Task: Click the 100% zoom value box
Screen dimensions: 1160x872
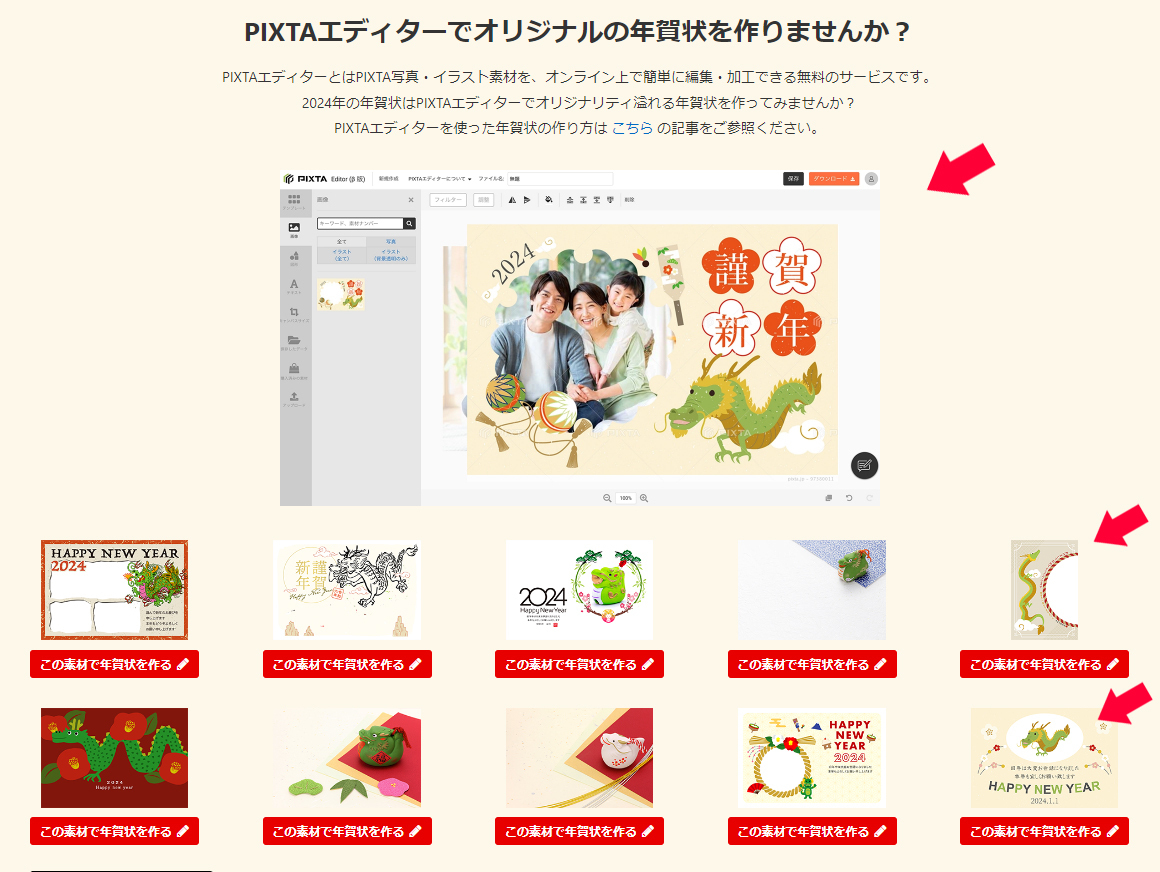Action: 626,498
